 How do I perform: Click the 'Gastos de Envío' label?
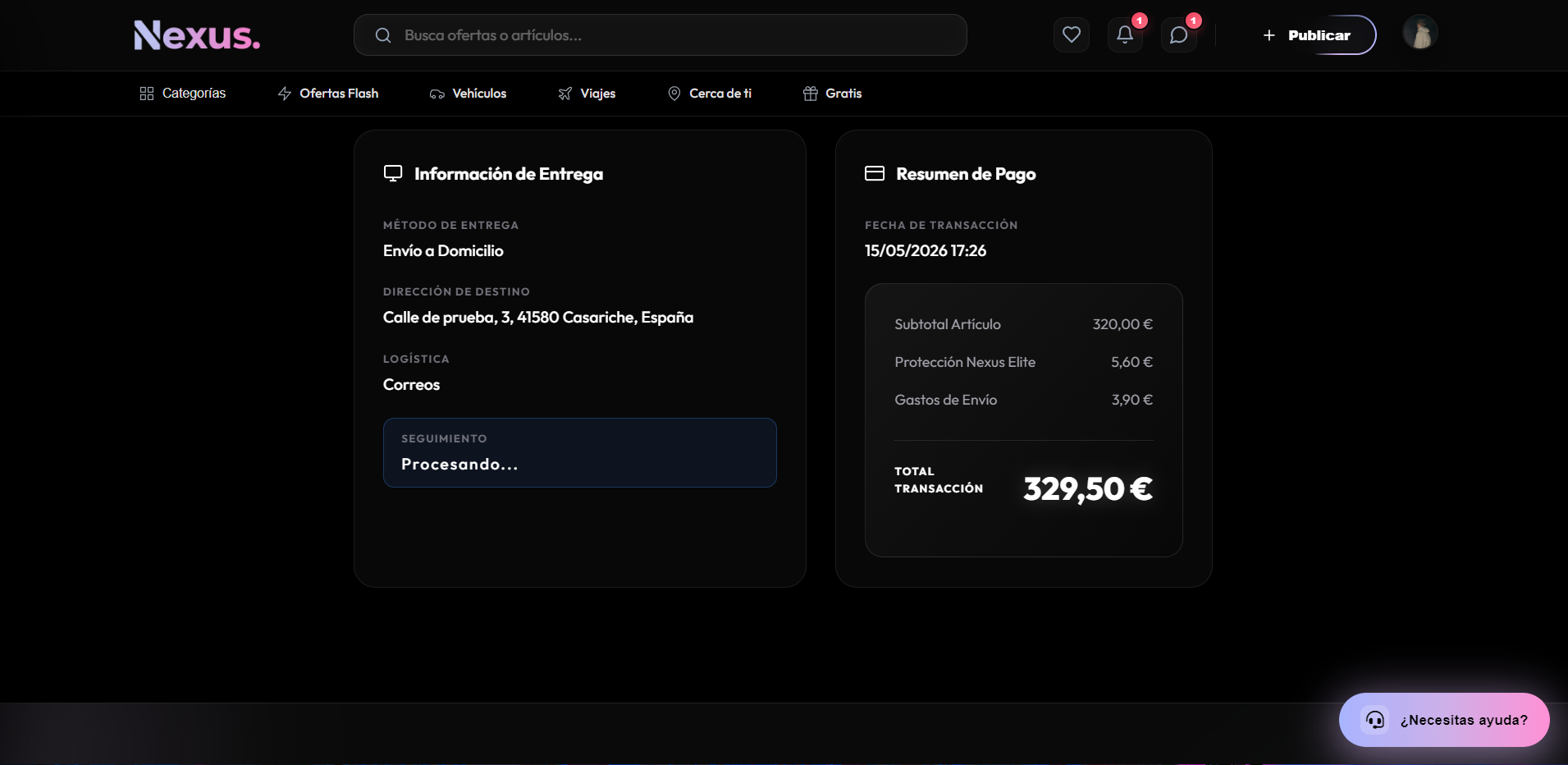tap(946, 400)
